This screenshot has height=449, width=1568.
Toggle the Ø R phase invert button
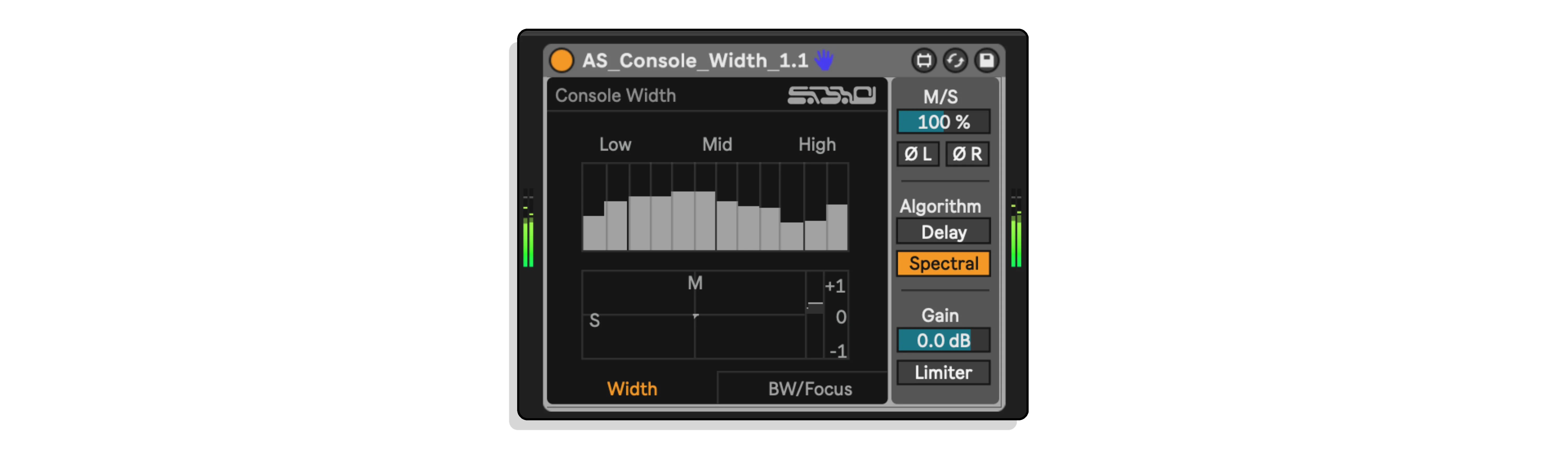point(967,154)
